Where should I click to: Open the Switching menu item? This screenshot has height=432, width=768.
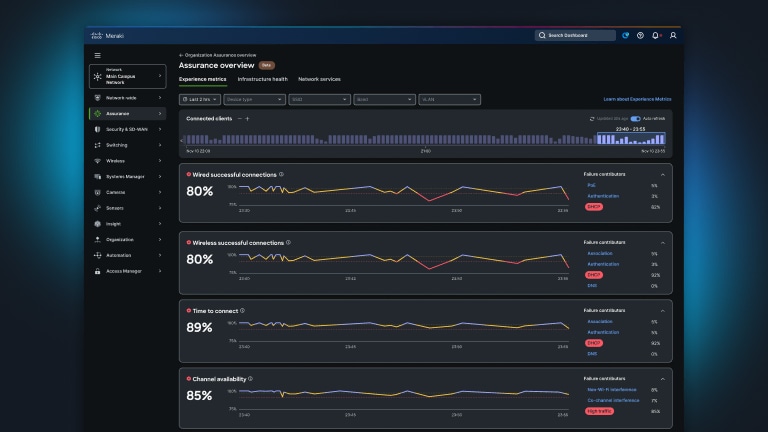127,145
